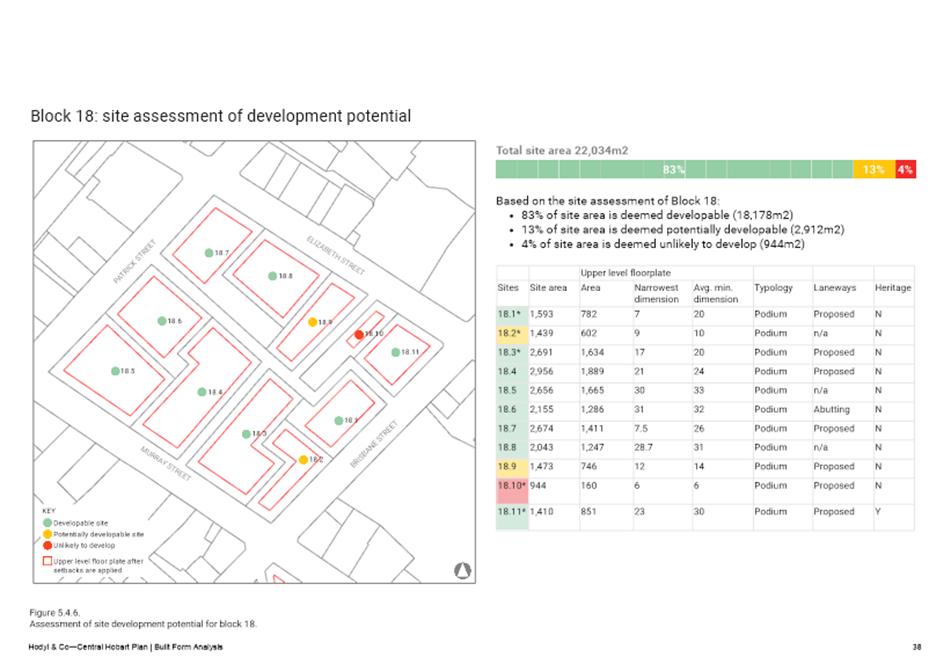
Task: Click the green marker for site 18.1
Action: coord(339,420)
